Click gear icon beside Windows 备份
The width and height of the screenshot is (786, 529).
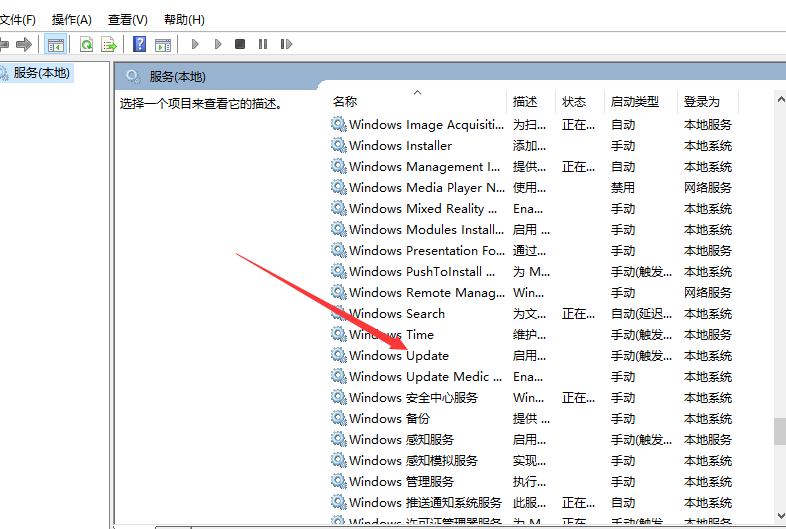click(x=339, y=418)
